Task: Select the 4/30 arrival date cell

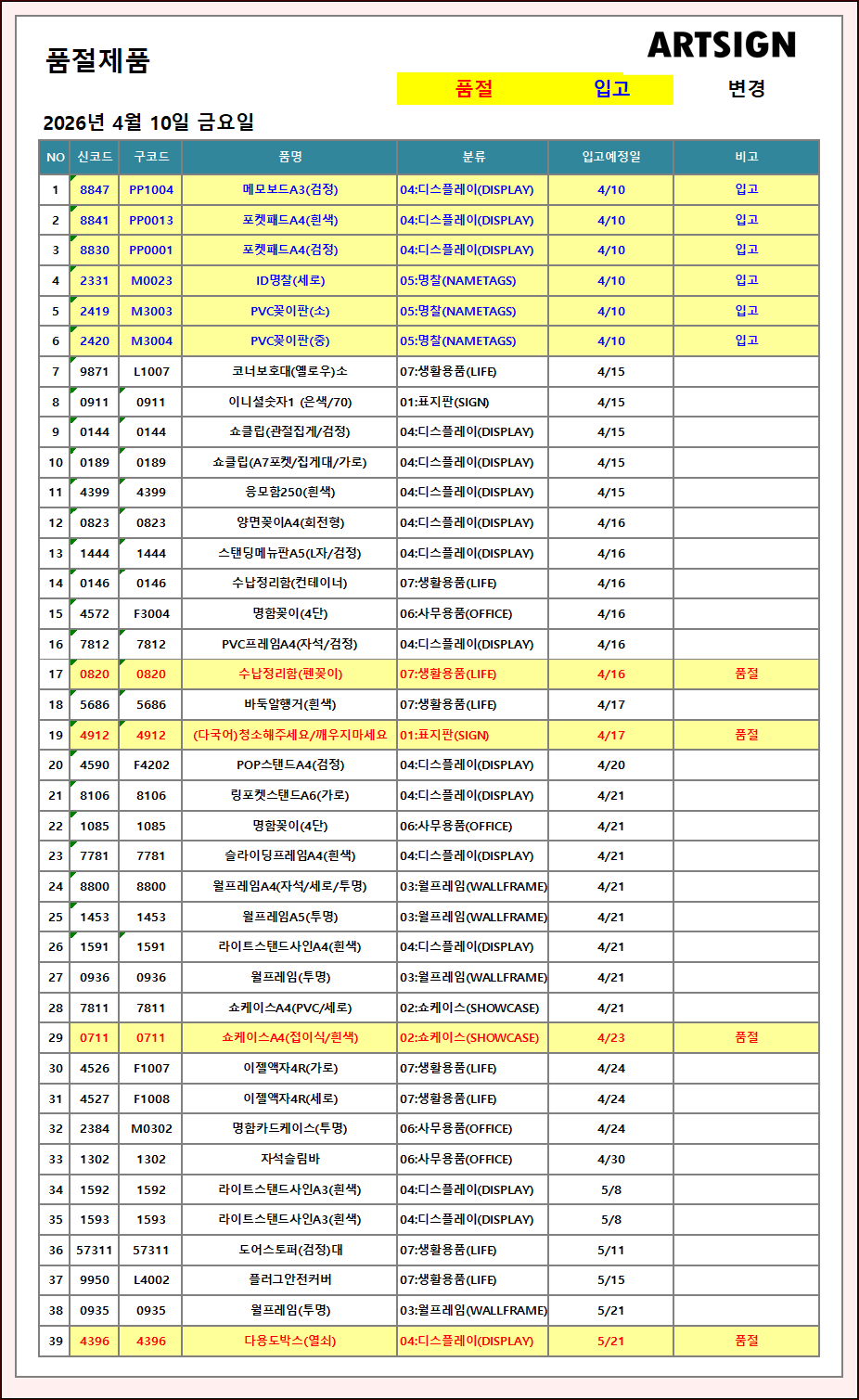Action: point(610,1159)
